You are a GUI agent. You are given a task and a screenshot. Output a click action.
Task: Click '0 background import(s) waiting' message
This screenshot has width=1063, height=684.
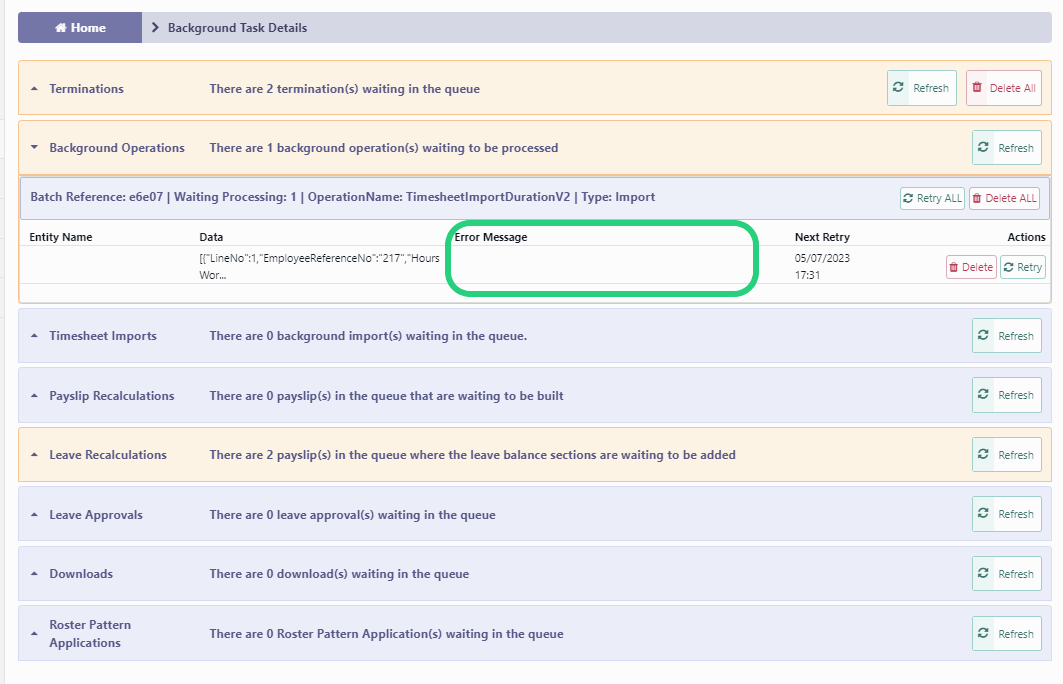368,336
